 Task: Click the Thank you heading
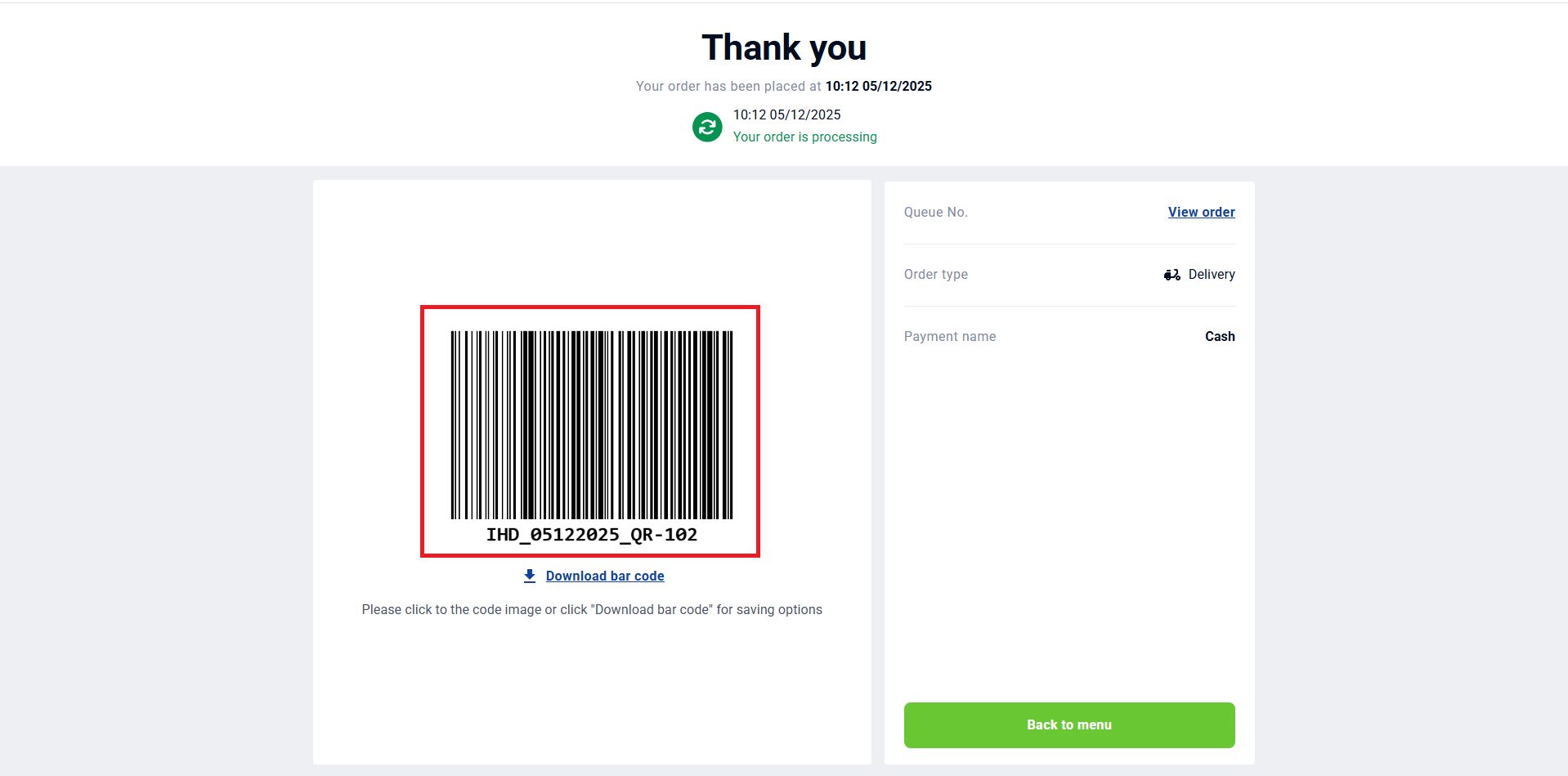click(x=783, y=47)
